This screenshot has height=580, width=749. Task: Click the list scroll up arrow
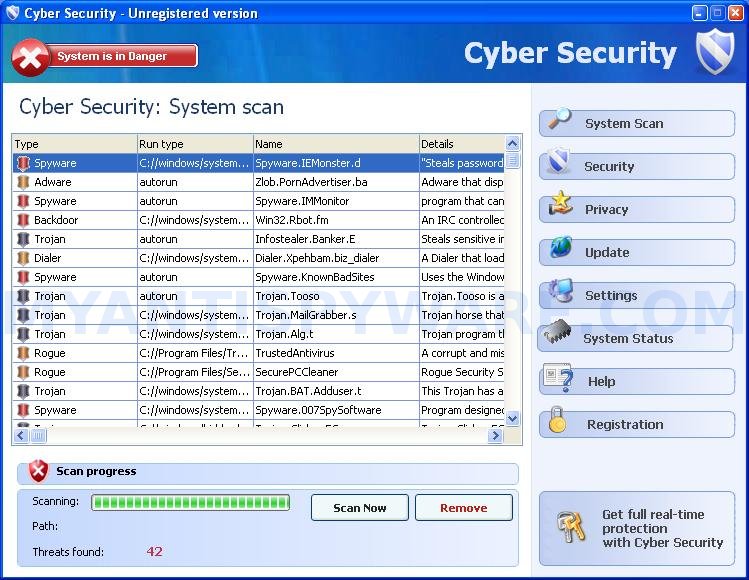tap(513, 143)
